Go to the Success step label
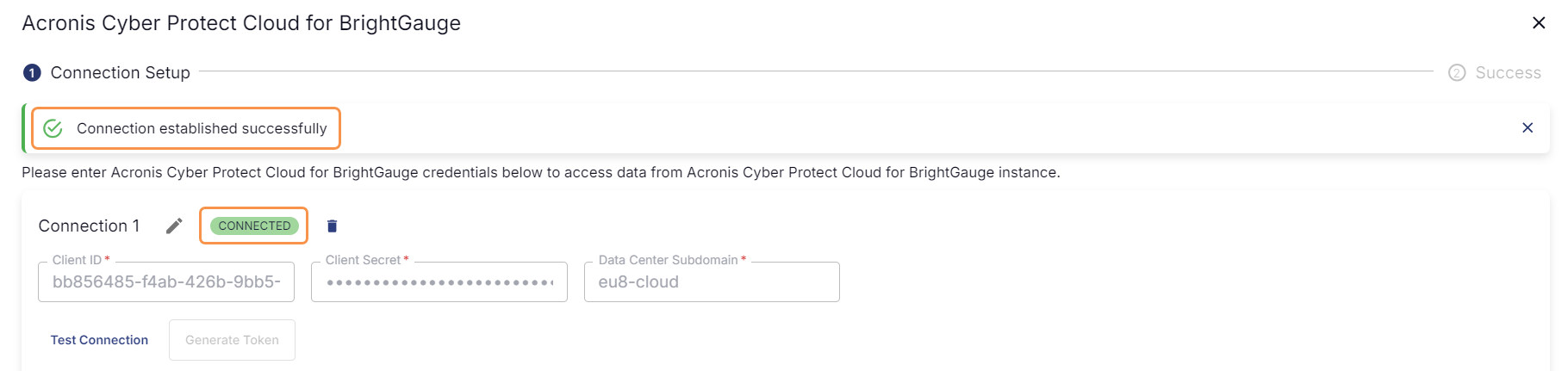 [1508, 73]
